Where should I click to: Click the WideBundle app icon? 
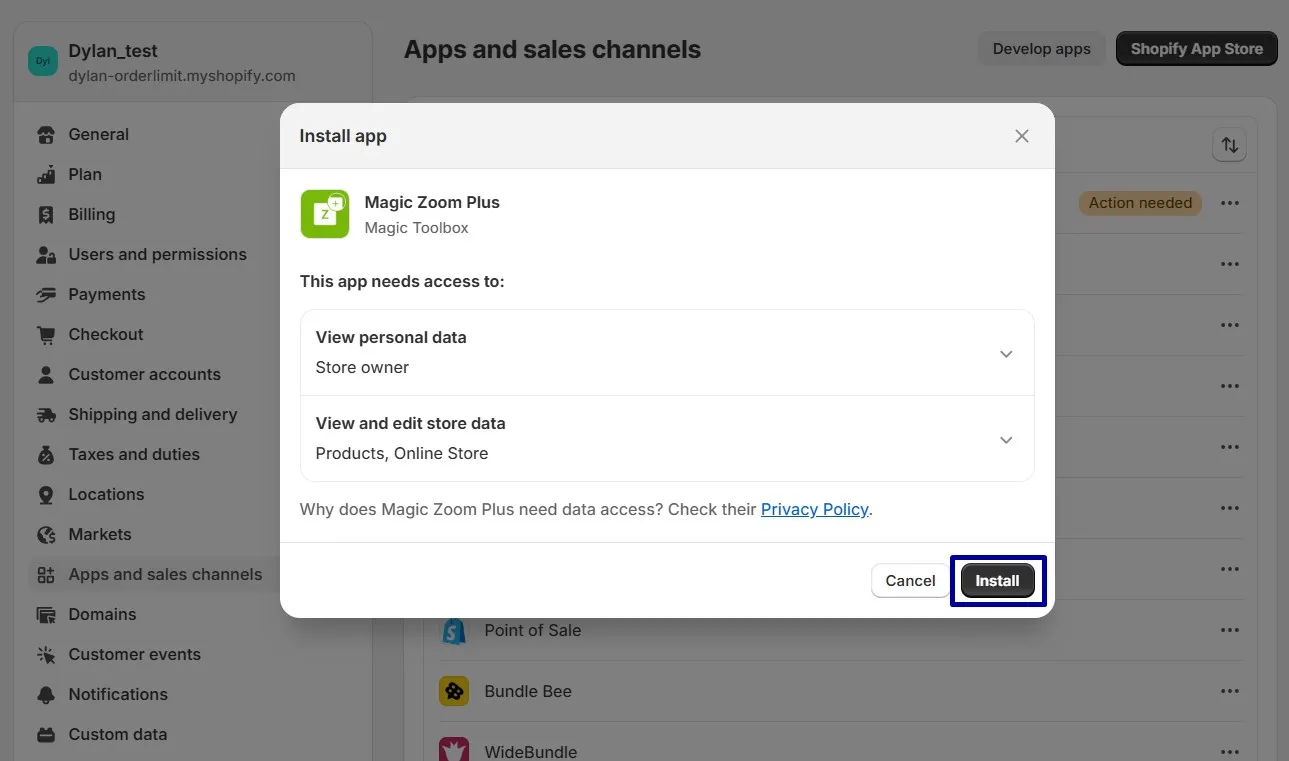[454, 751]
